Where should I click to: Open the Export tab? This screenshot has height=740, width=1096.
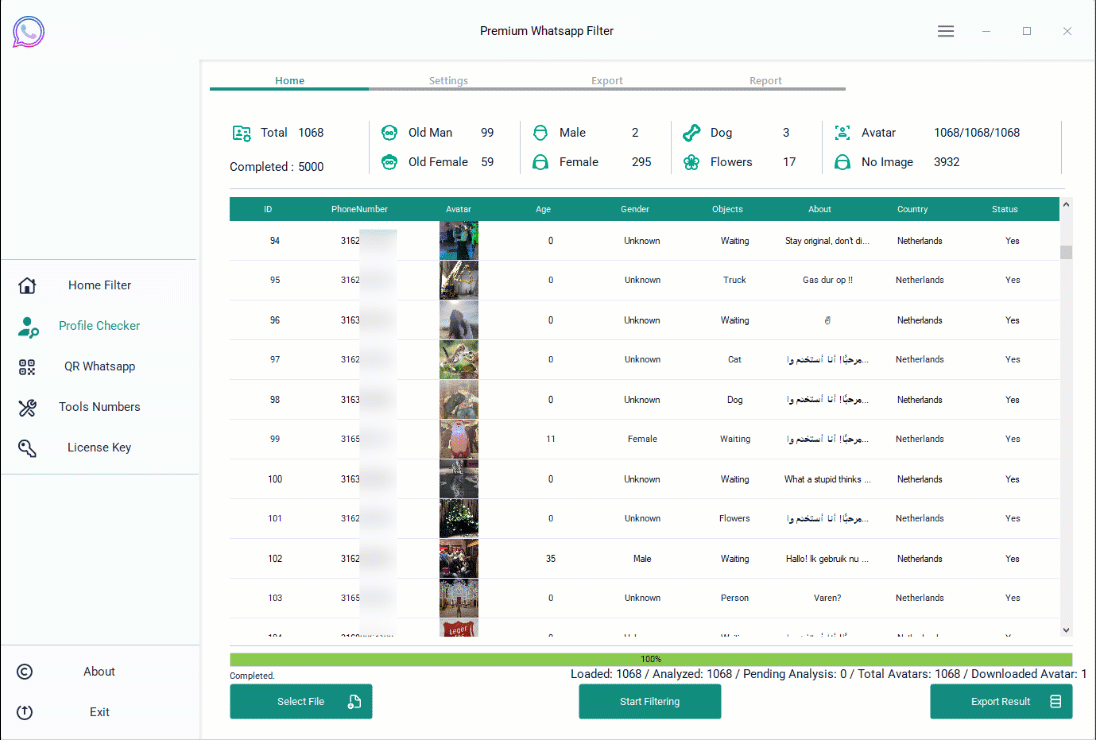coord(607,81)
